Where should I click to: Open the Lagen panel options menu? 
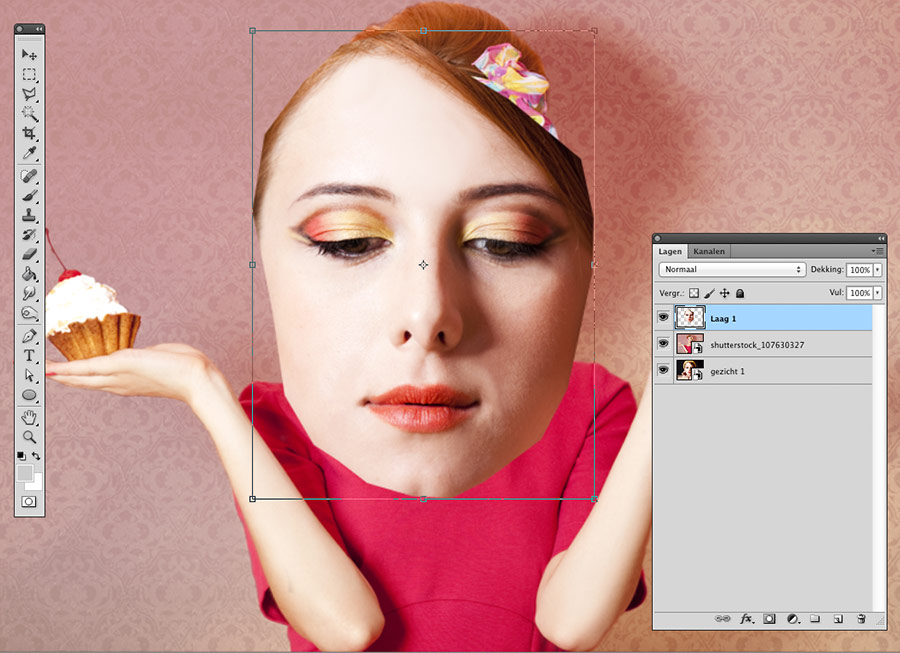877,251
